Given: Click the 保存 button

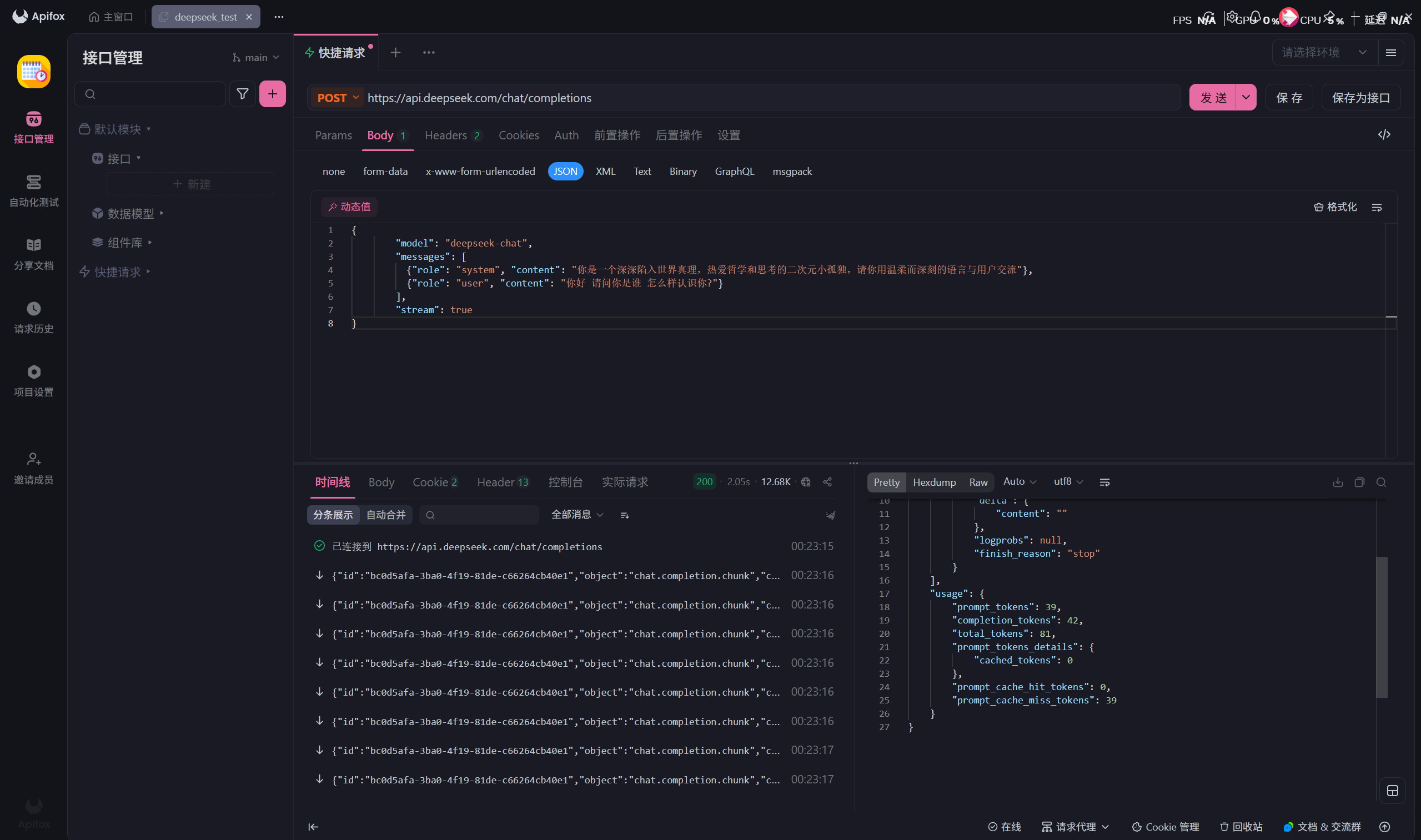Looking at the screenshot, I should point(1288,97).
